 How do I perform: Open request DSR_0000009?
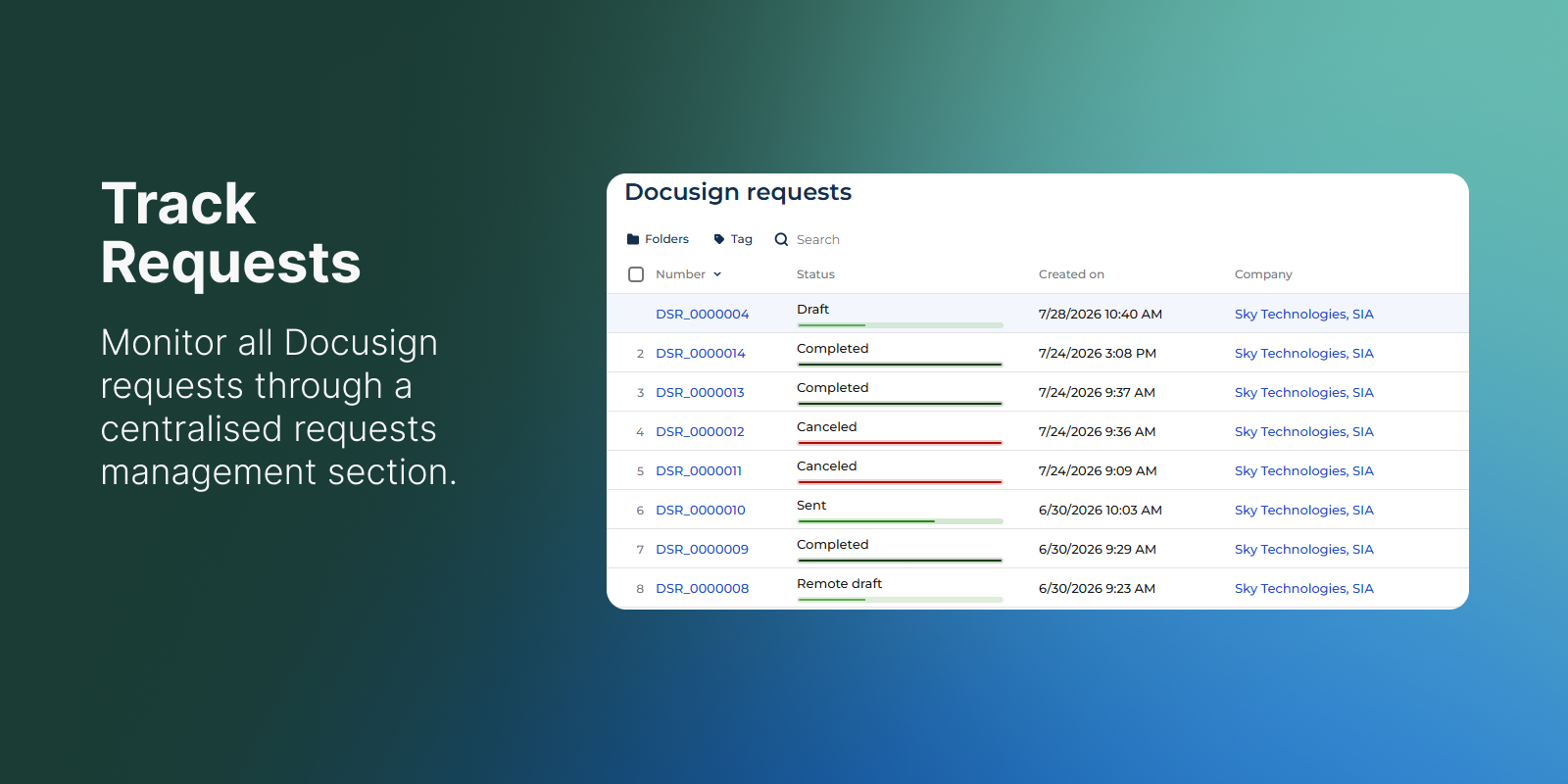point(703,550)
